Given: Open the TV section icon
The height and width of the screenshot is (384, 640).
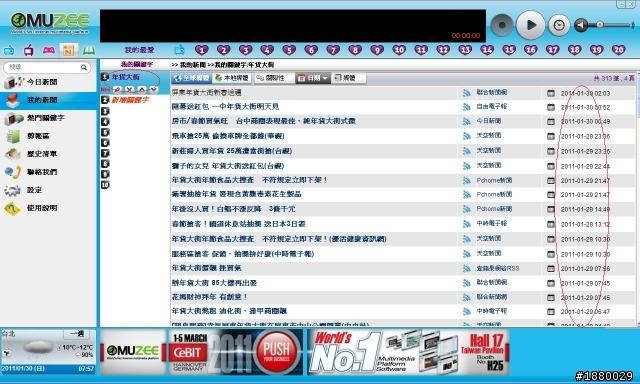Looking at the screenshot, I should point(29,51).
